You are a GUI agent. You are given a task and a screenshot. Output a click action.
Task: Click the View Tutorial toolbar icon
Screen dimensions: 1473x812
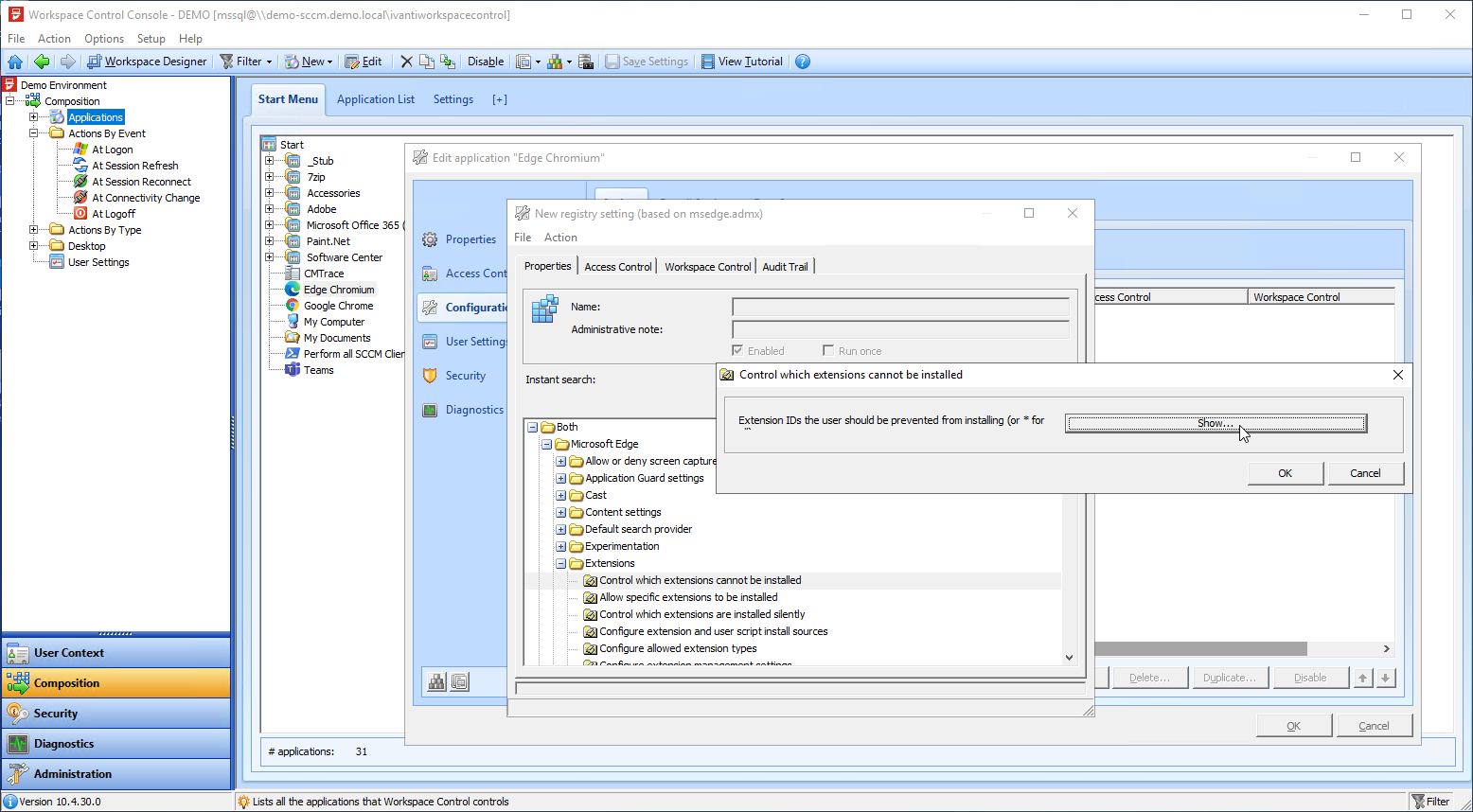708,62
